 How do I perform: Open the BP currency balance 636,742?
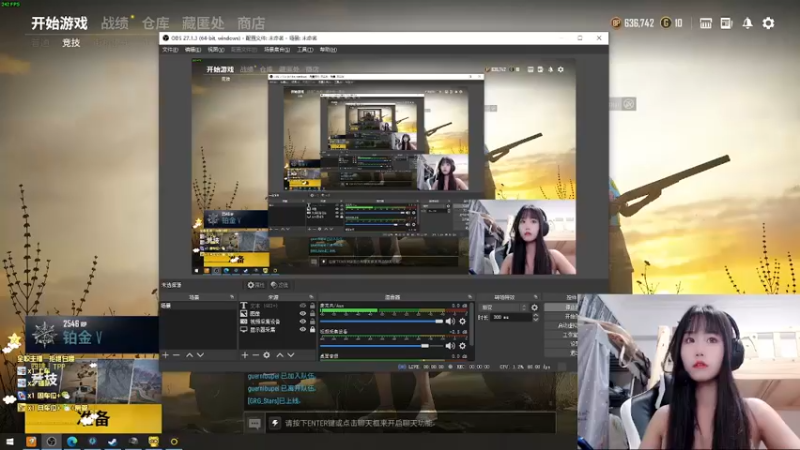tap(633, 23)
